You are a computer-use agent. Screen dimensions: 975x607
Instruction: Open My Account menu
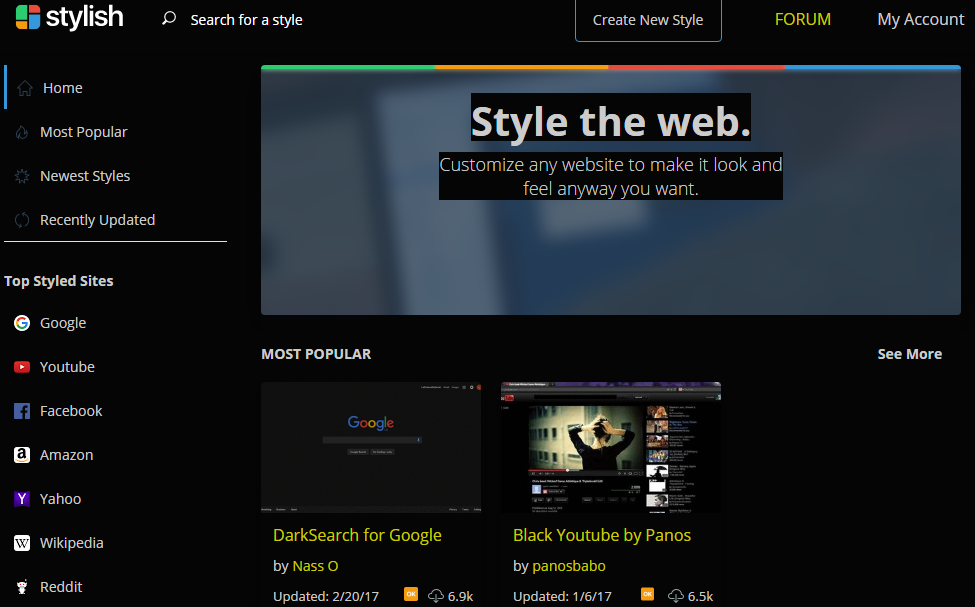click(x=920, y=19)
